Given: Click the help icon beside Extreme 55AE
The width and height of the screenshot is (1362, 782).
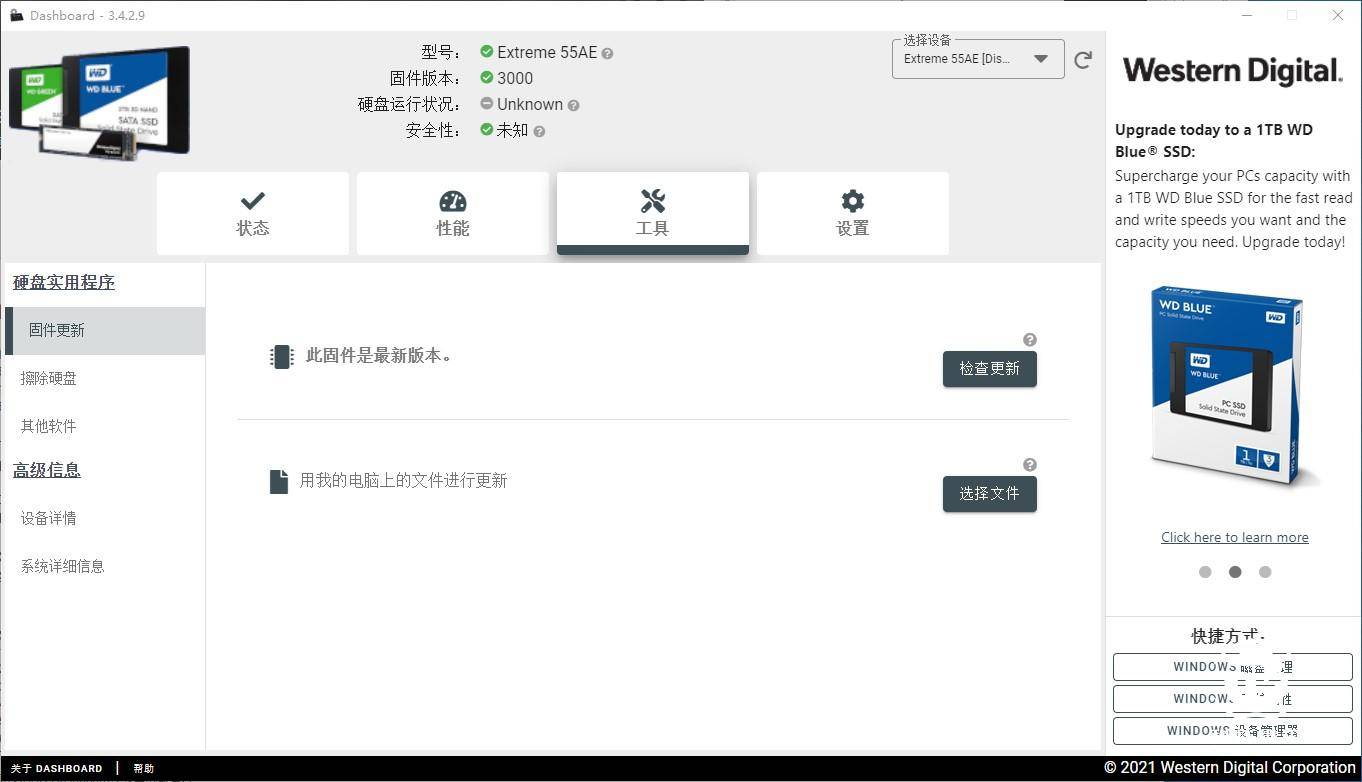Looking at the screenshot, I should [x=607, y=53].
